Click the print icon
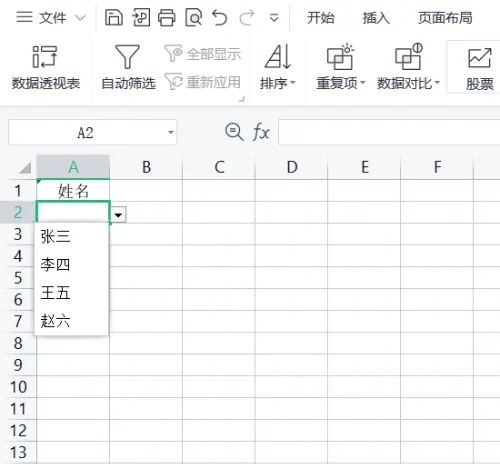This screenshot has width=500, height=464. click(166, 17)
